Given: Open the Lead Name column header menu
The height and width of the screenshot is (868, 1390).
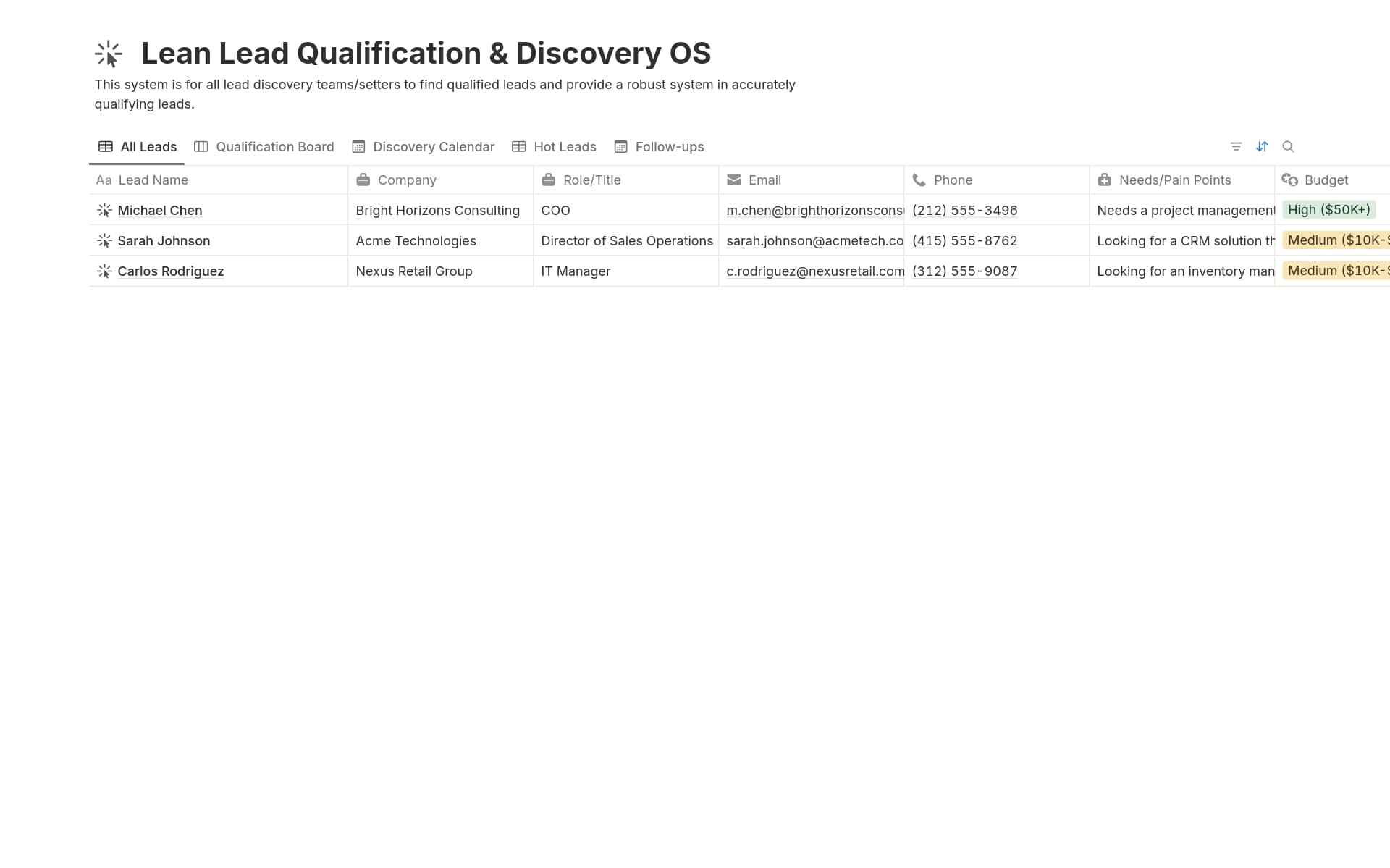Looking at the screenshot, I should [153, 180].
